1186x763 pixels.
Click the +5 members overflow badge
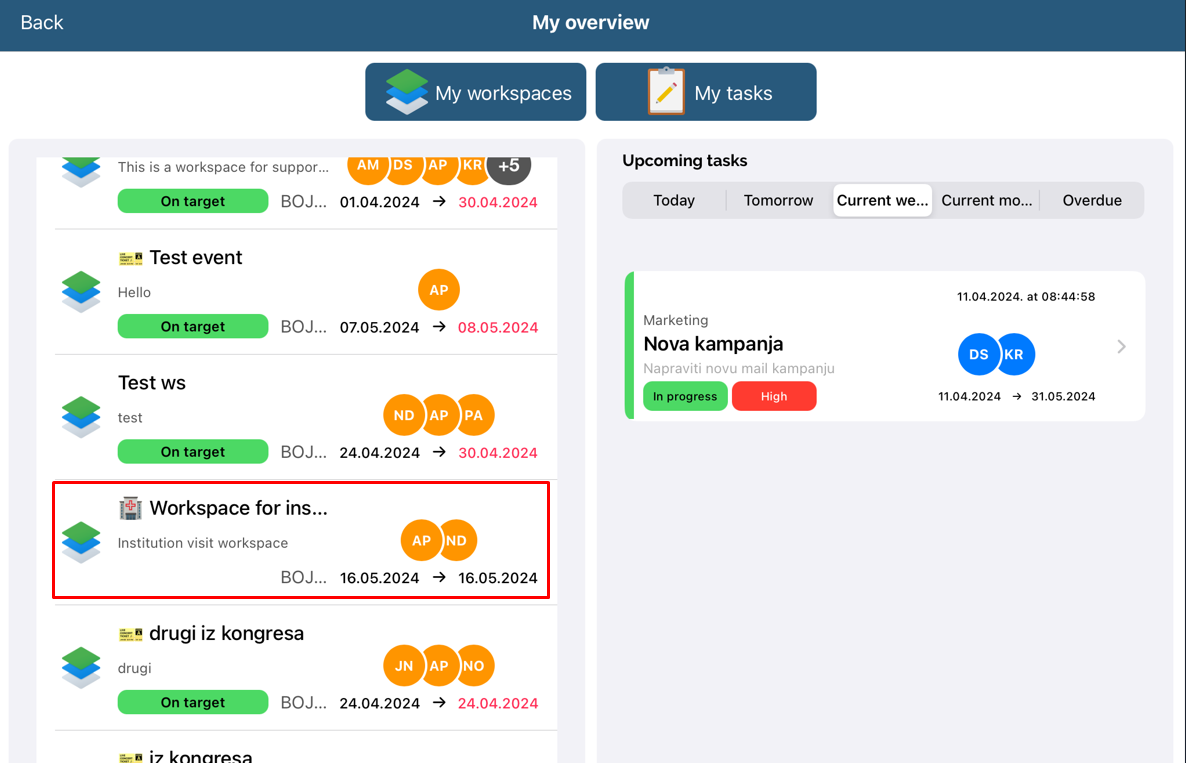(x=509, y=166)
